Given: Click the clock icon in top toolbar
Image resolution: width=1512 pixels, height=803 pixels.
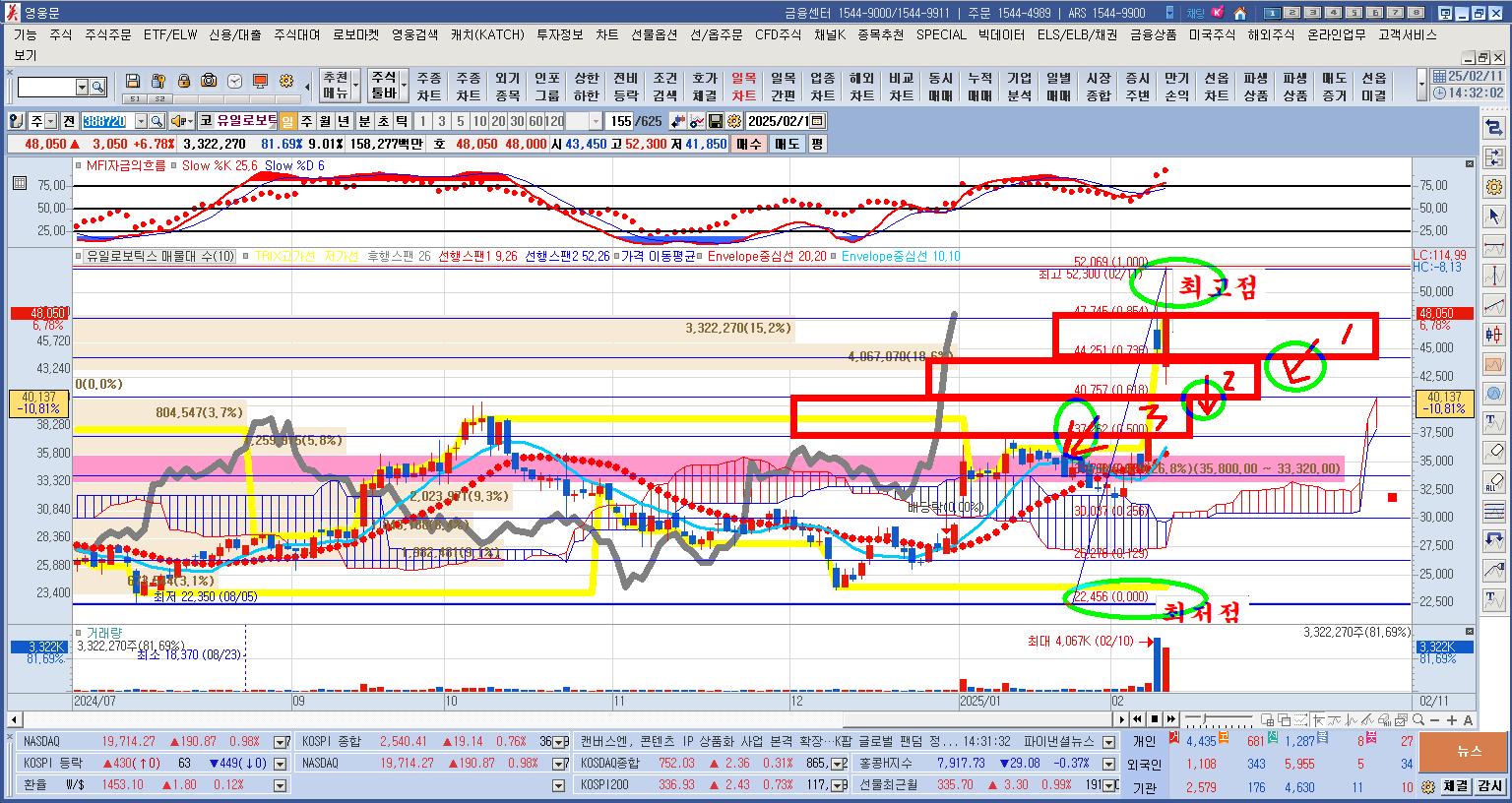Looking at the screenshot, I should [235, 81].
